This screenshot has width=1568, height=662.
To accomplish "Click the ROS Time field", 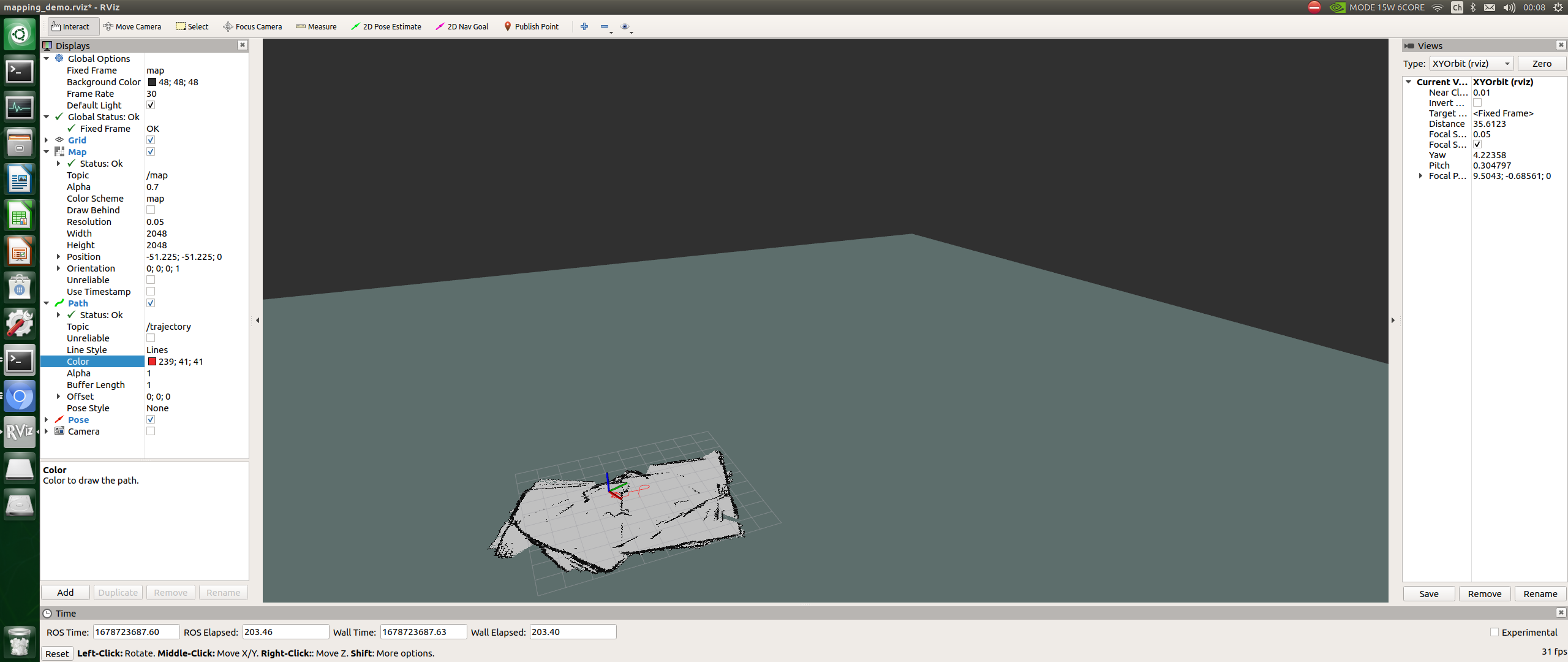I will pyautogui.click(x=136, y=632).
